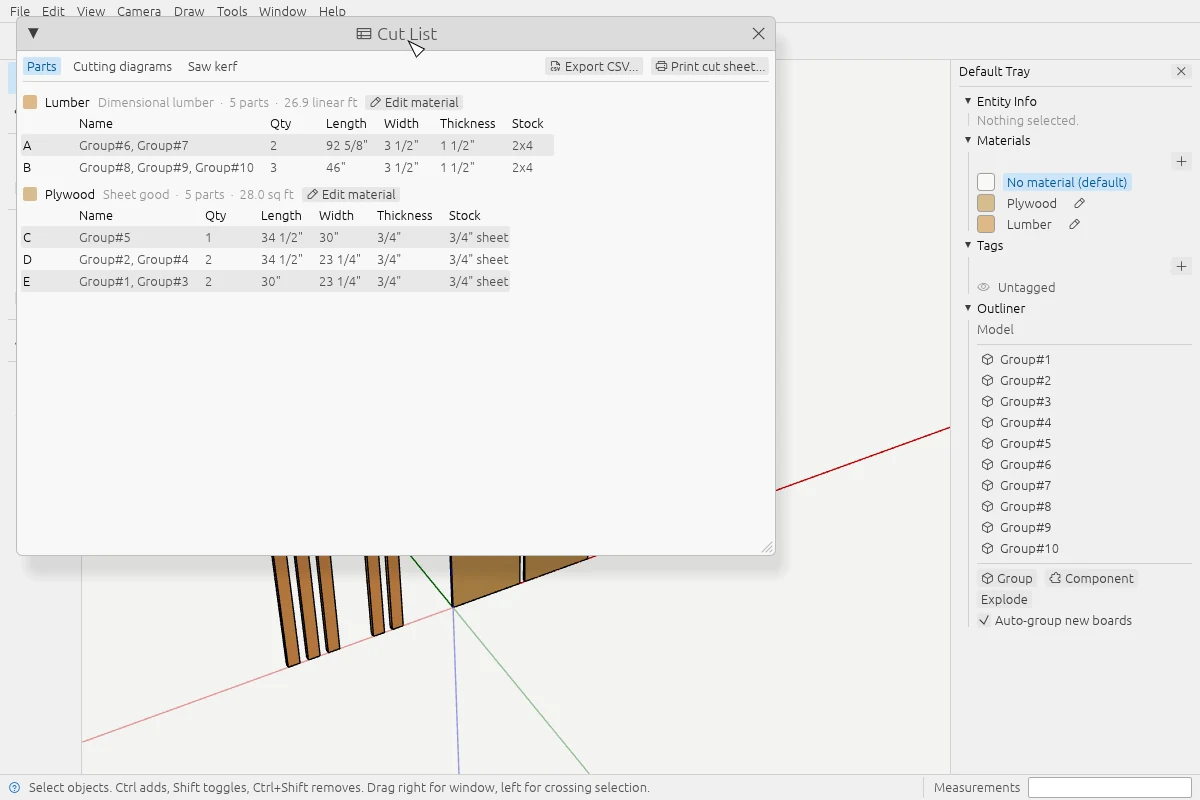Select the Plywood color swatch in Materials

click(986, 203)
